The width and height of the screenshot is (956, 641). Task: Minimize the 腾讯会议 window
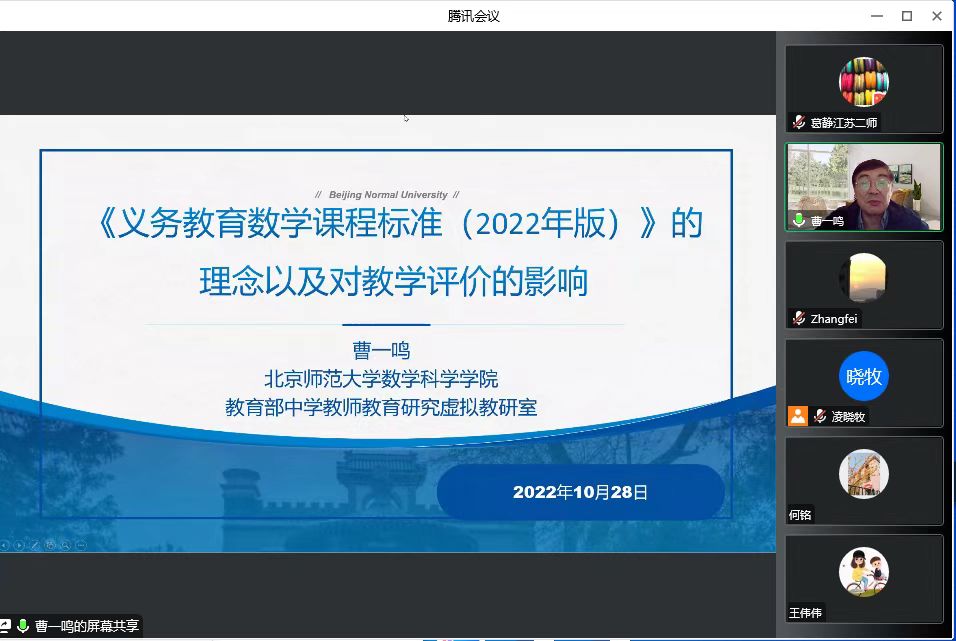pos(877,16)
